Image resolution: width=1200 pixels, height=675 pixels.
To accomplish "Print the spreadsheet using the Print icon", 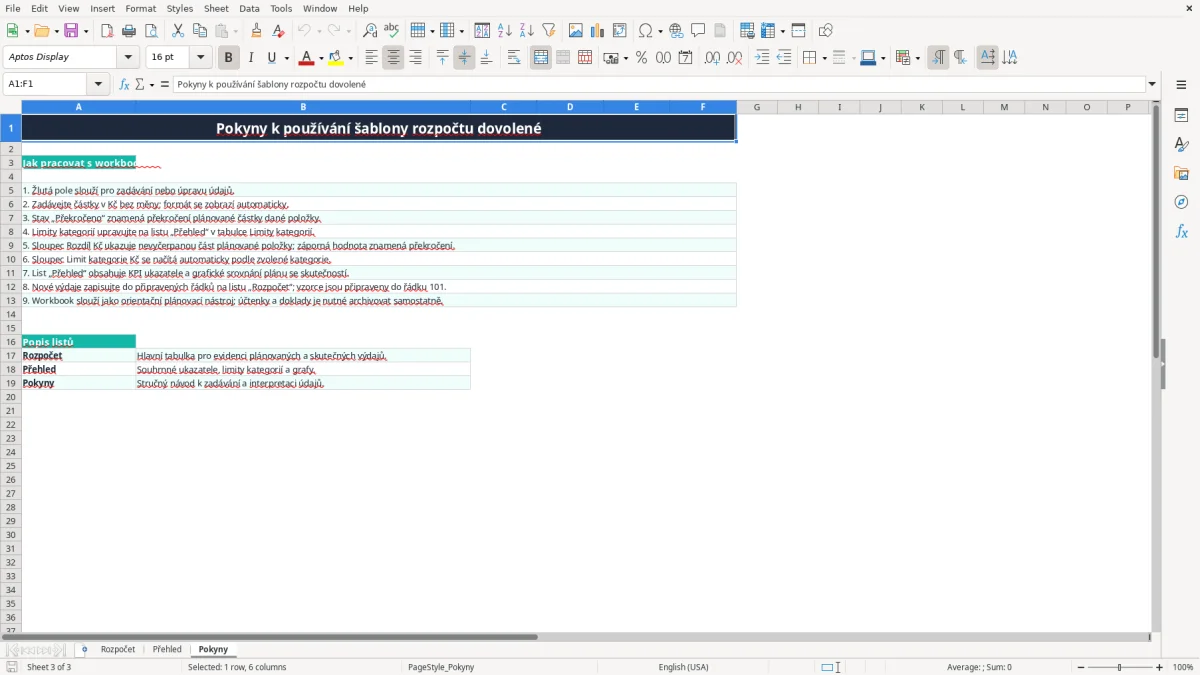I will tap(129, 31).
